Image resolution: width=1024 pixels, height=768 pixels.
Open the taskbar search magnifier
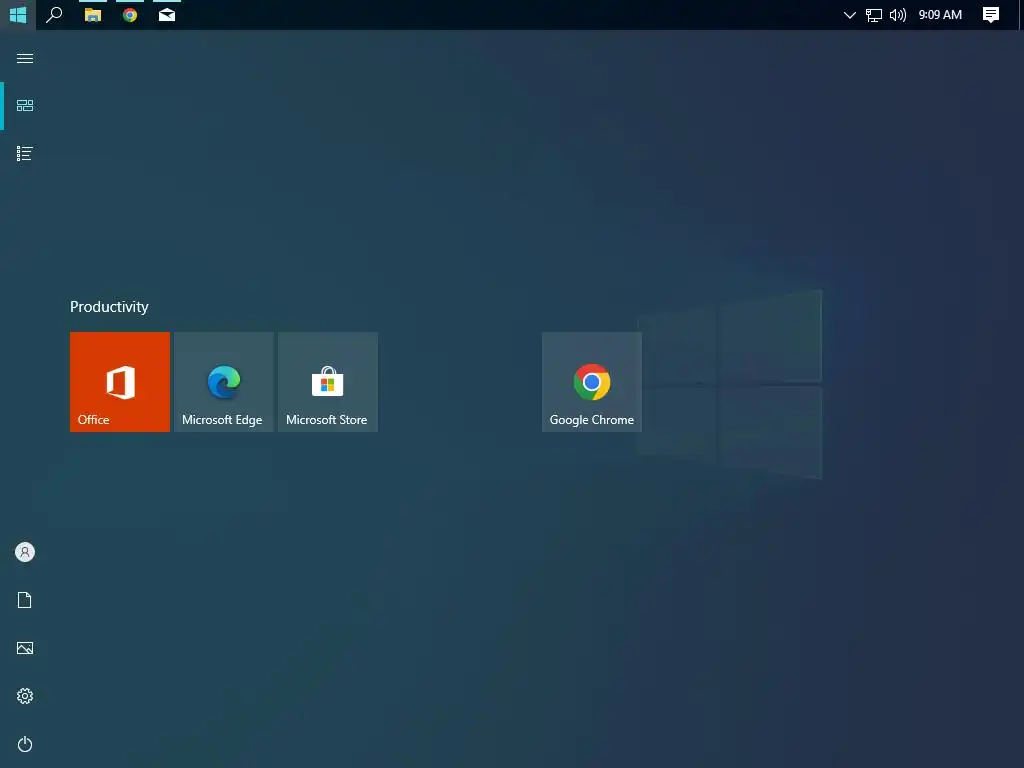click(x=54, y=14)
